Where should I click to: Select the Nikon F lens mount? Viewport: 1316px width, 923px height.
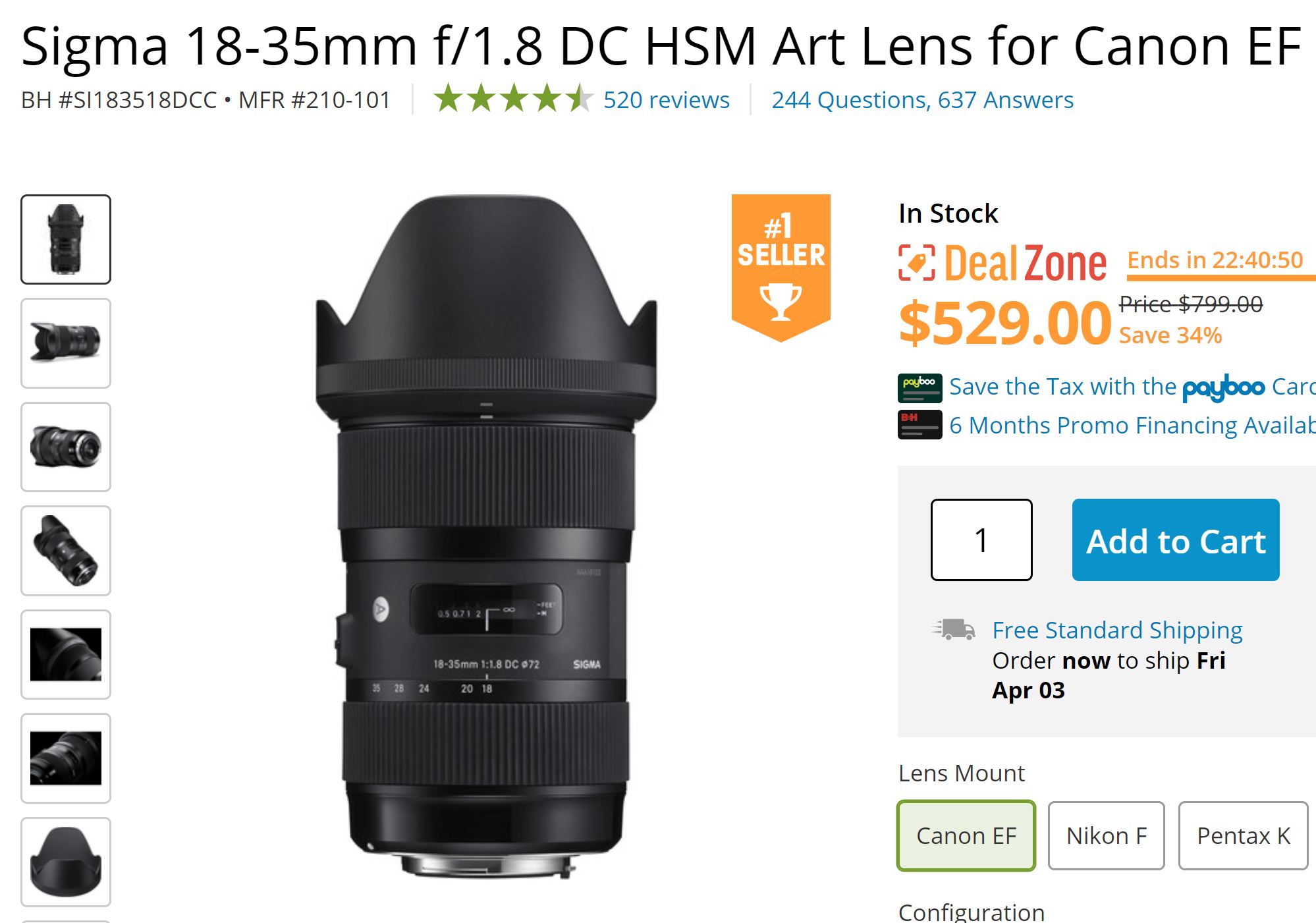pyautogui.click(x=1106, y=835)
